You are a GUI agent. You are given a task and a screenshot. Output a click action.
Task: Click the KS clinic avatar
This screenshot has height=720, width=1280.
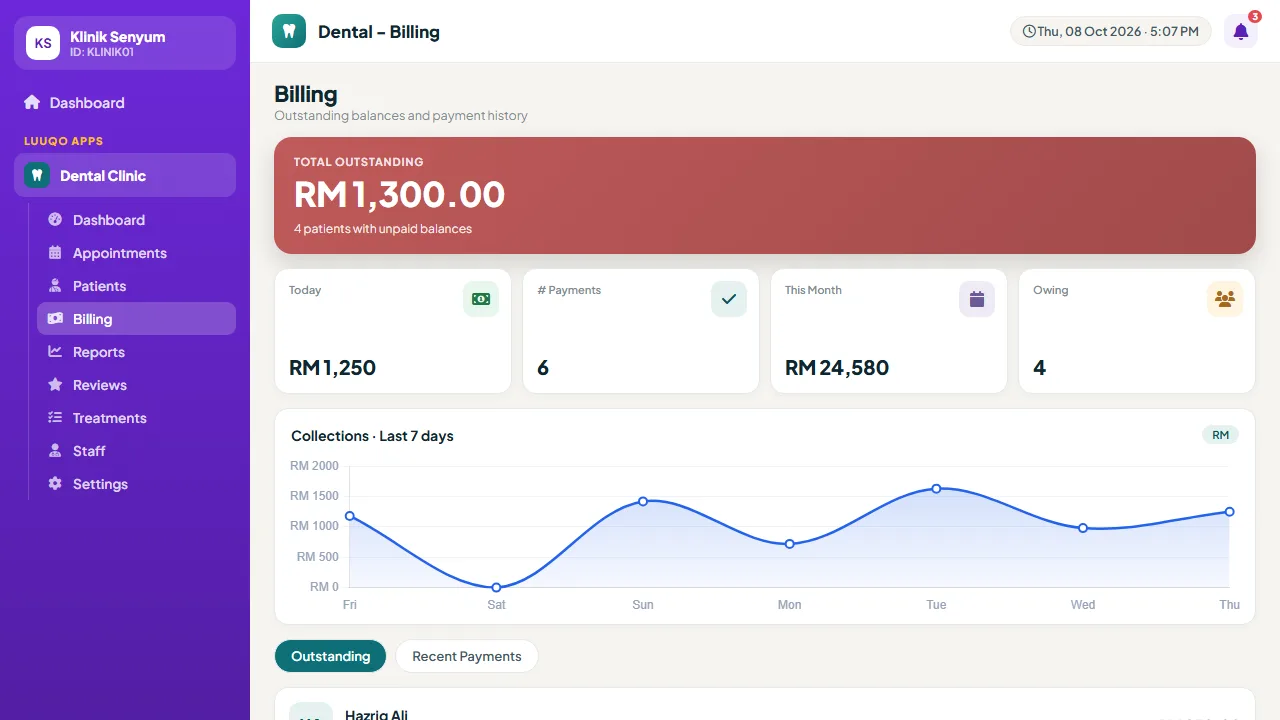pyautogui.click(x=43, y=43)
